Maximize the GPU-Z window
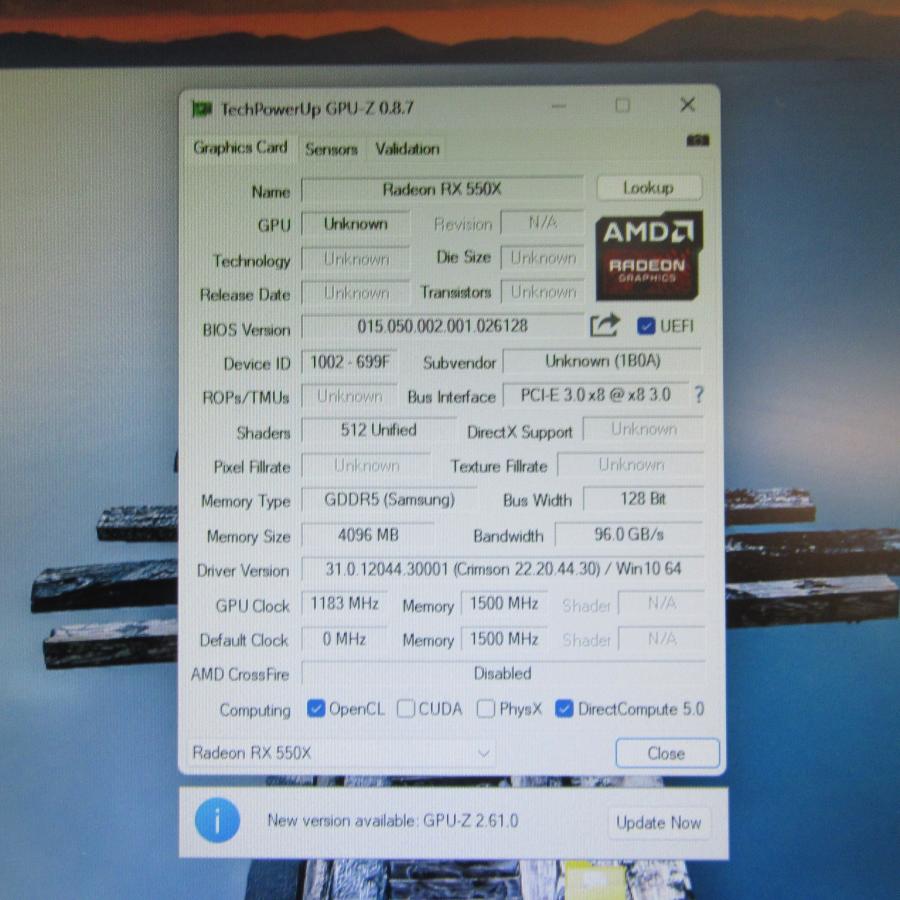This screenshot has width=900, height=900. pos(622,106)
